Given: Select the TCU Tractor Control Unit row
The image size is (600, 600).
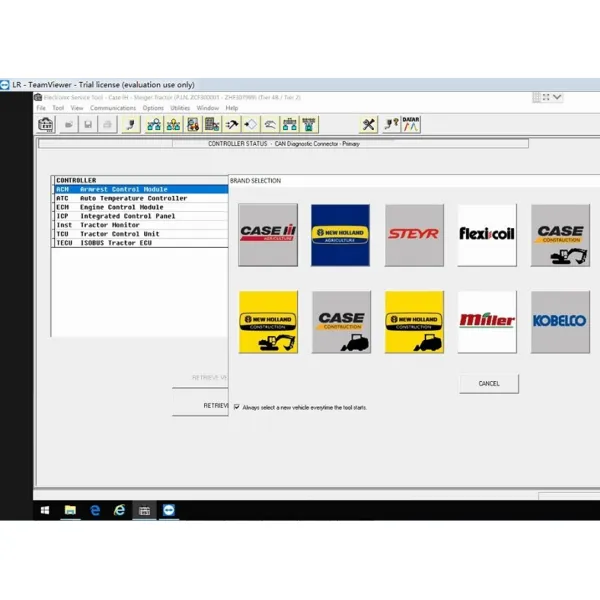Looking at the screenshot, I should [x=141, y=234].
